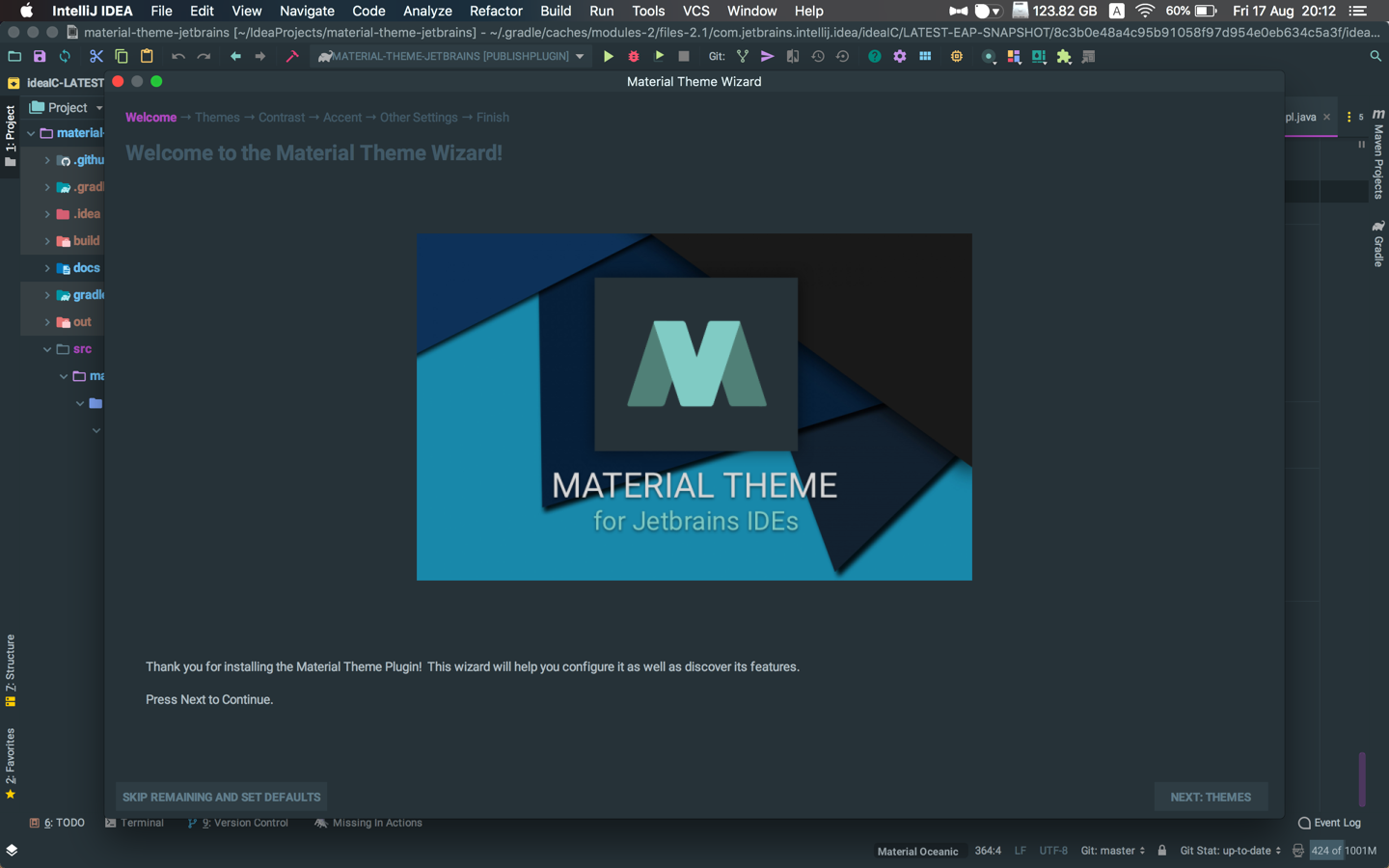The image size is (1389, 868).
Task: Click the yellow chip SDK icon
Action: 957,57
